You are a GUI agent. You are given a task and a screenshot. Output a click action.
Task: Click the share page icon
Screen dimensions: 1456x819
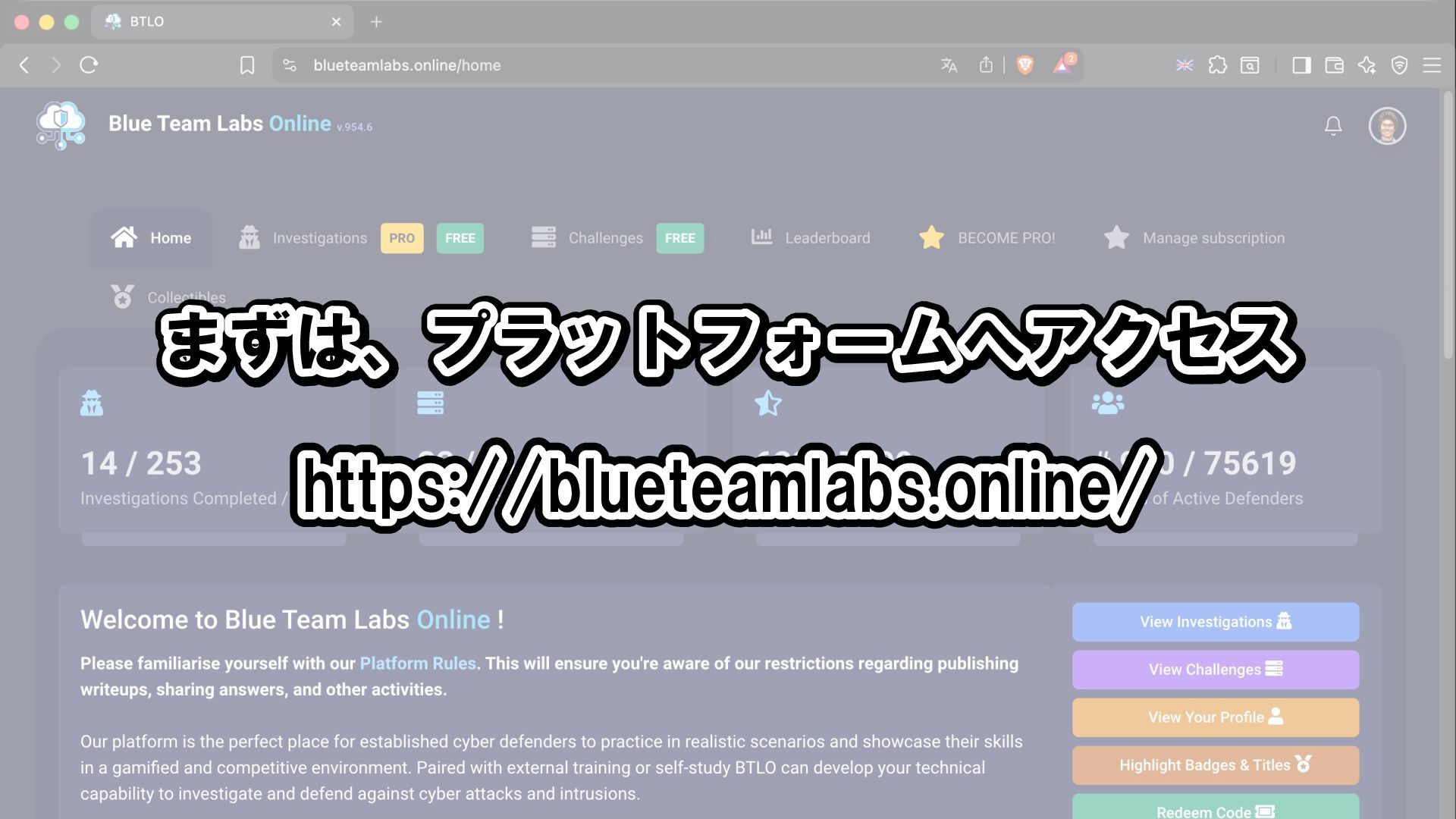tap(985, 65)
